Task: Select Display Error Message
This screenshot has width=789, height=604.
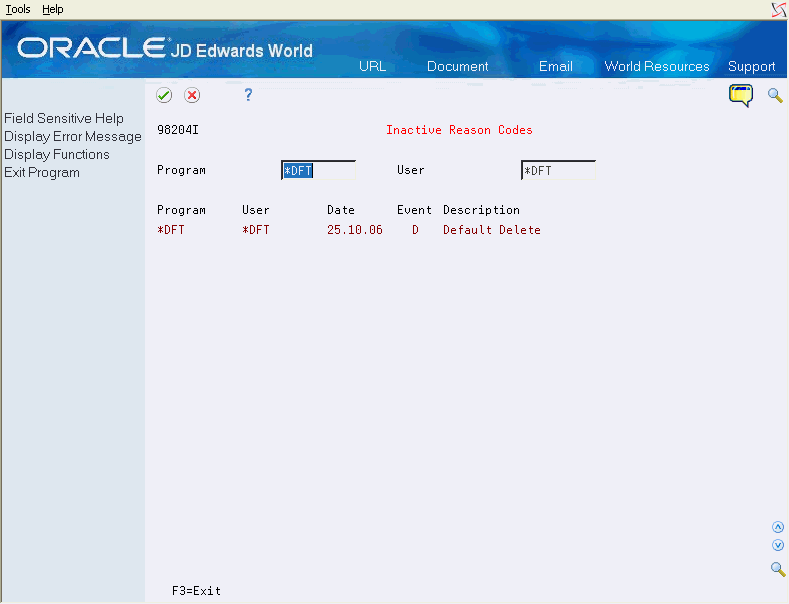Action: tap(73, 136)
